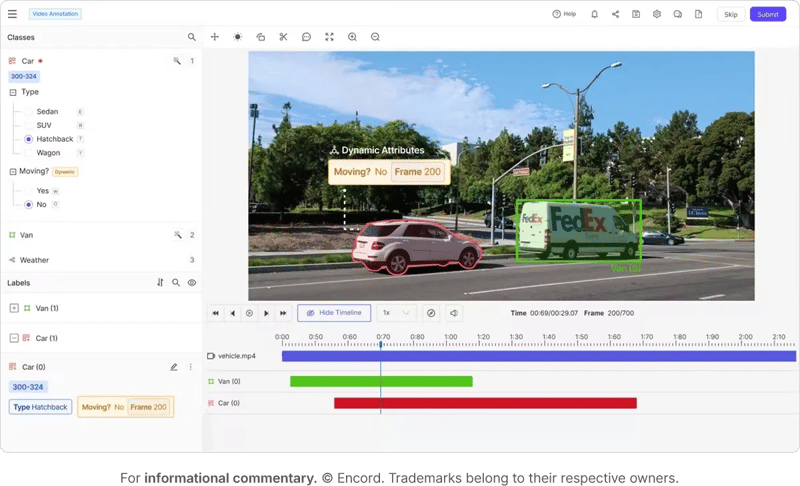Click the rotate tool icon
Screen dimensions: 800x486
[x=261, y=37]
